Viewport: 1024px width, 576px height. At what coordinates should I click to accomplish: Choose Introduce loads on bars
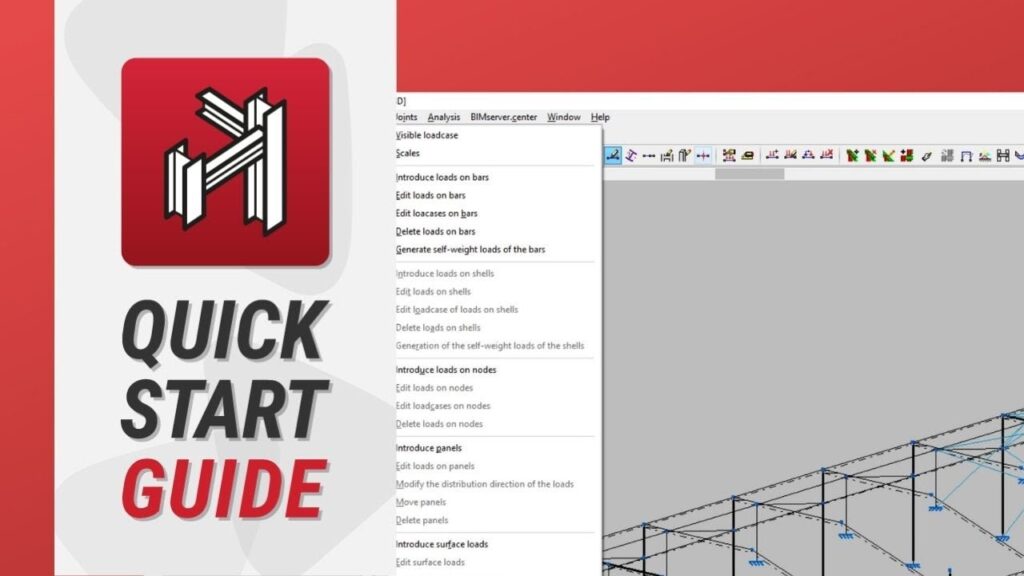click(442, 177)
